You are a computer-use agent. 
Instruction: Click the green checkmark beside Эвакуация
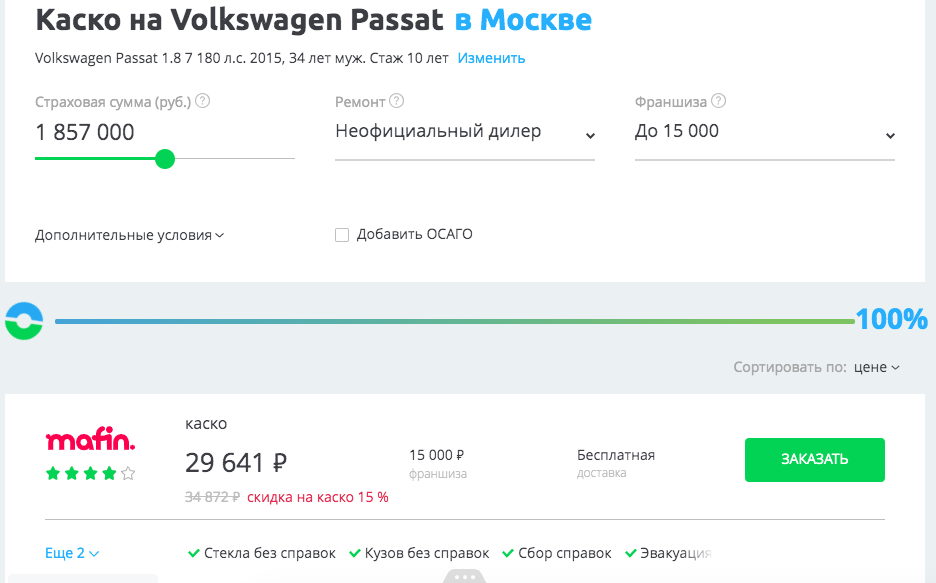click(630, 552)
